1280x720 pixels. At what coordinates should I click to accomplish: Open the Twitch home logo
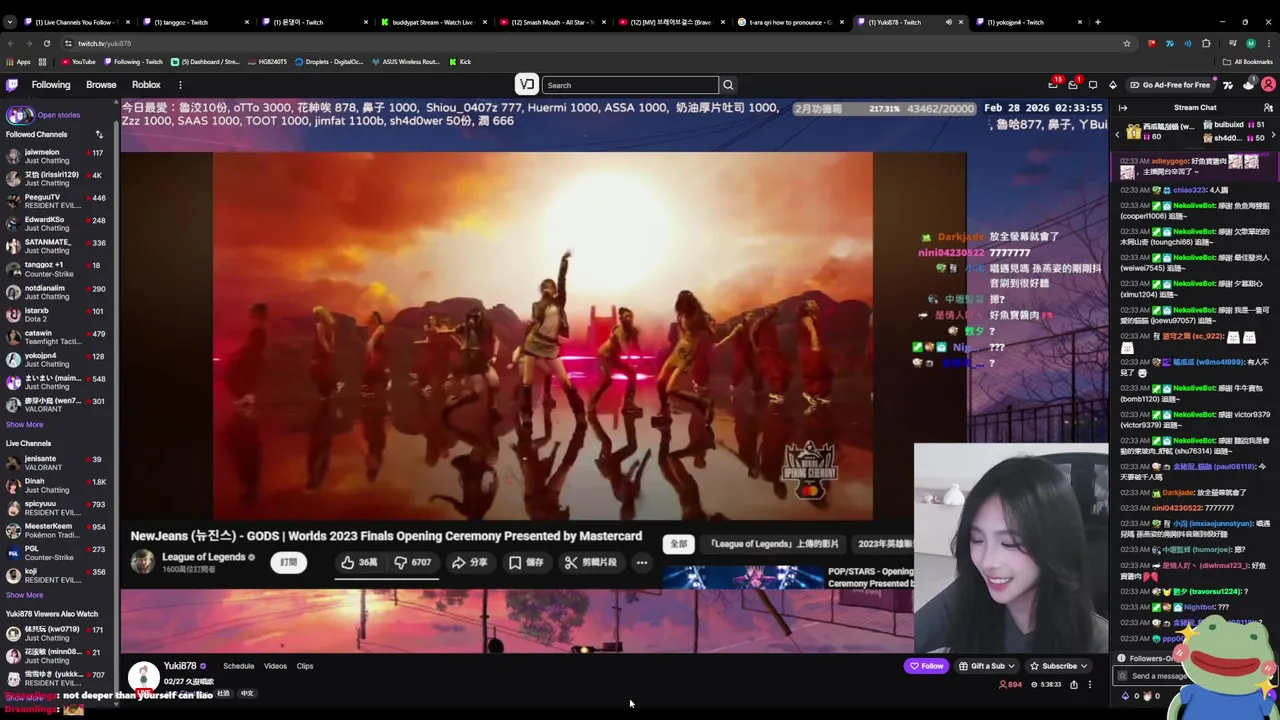coord(12,85)
